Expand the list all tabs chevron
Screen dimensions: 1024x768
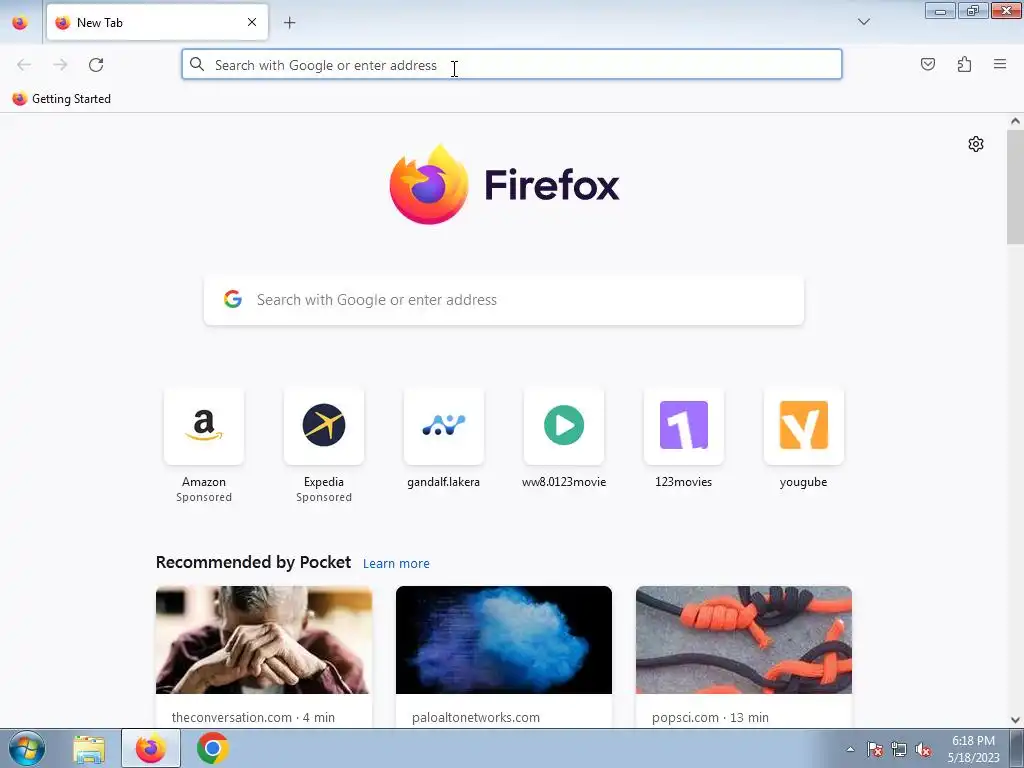(863, 22)
